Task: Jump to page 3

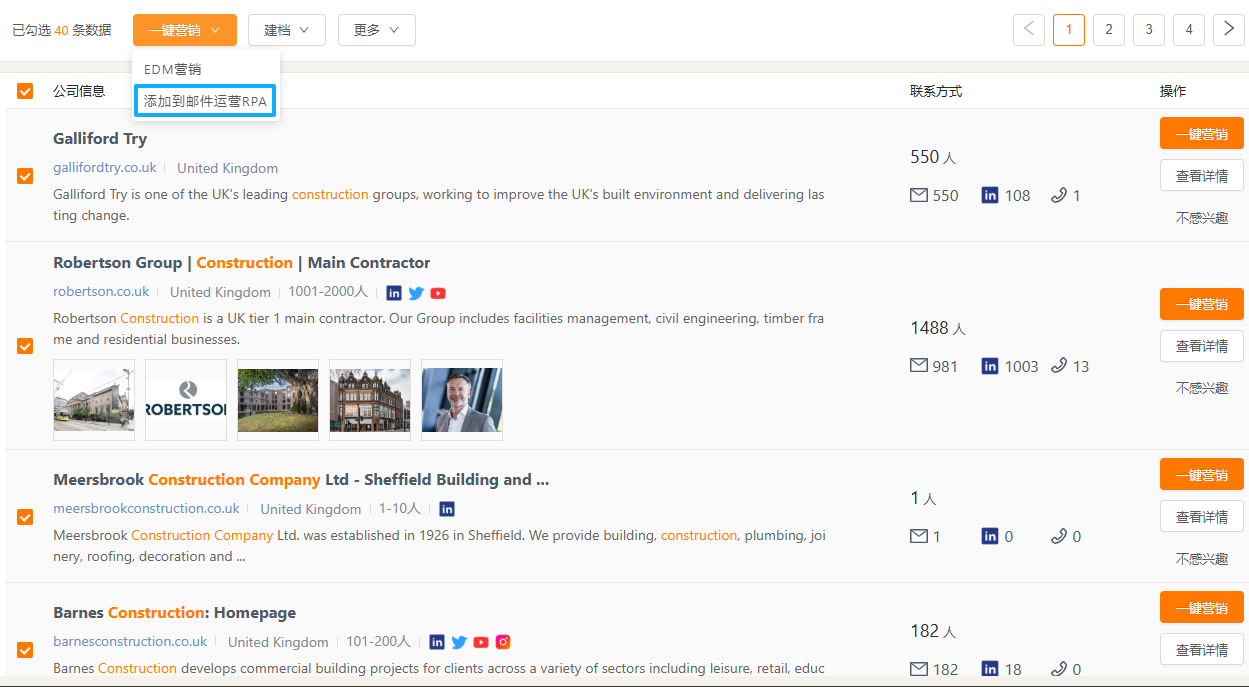Action: click(1149, 30)
